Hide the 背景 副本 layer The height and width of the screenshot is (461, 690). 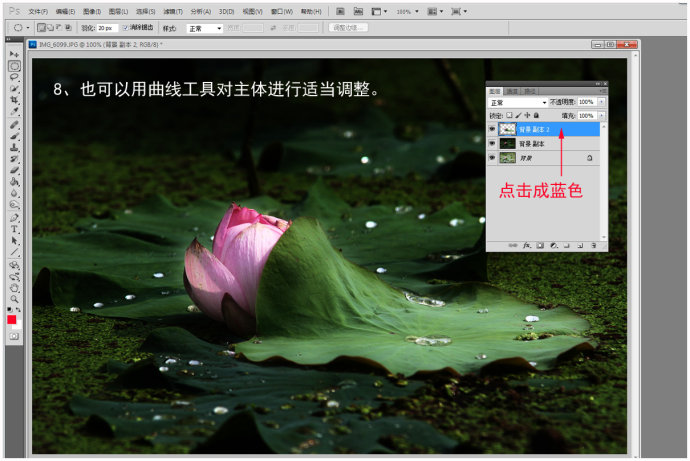pos(492,143)
